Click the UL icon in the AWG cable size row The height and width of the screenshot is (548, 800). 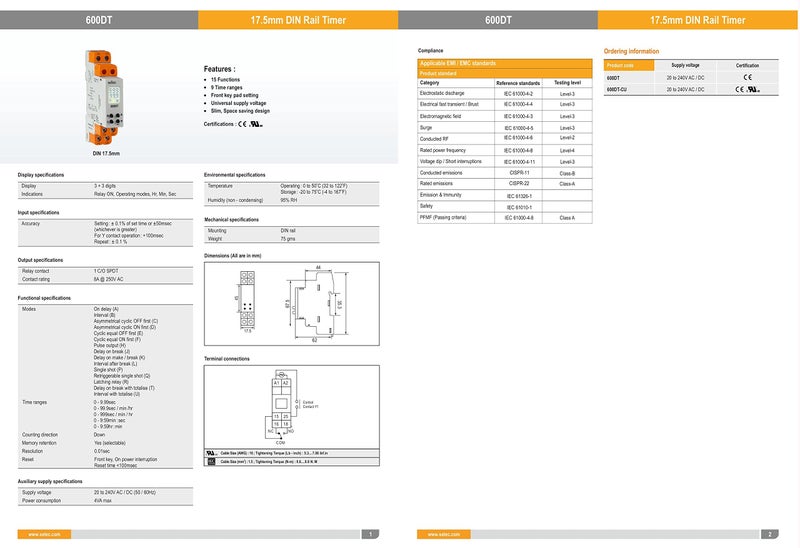click(211, 453)
